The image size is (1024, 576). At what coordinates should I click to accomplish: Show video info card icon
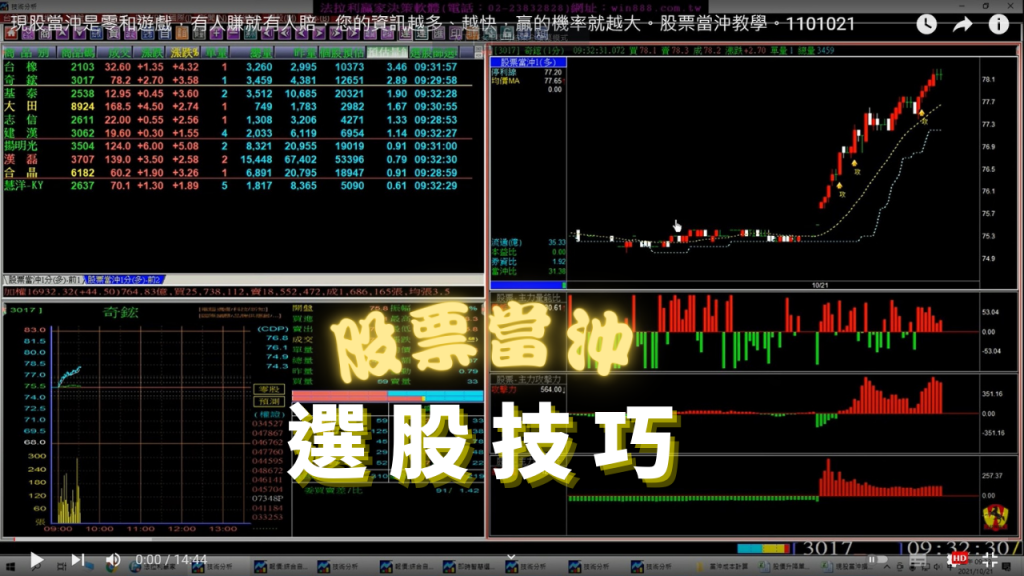[998, 24]
